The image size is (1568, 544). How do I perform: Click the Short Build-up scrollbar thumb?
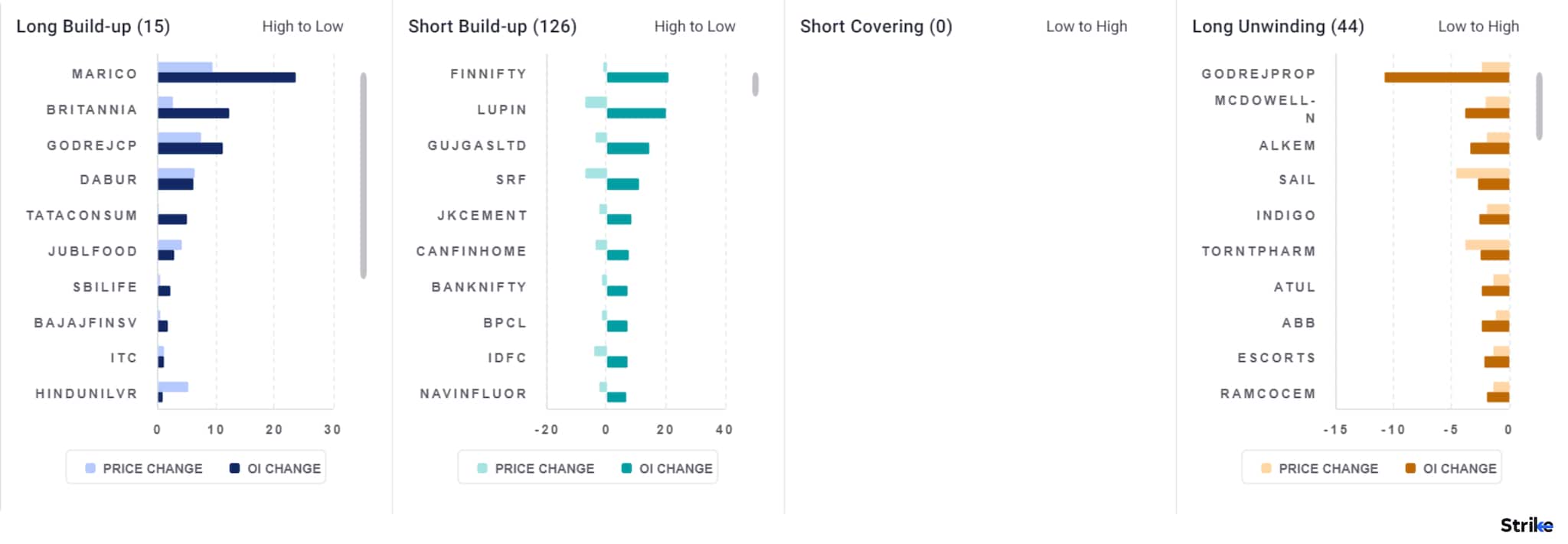coord(755,84)
